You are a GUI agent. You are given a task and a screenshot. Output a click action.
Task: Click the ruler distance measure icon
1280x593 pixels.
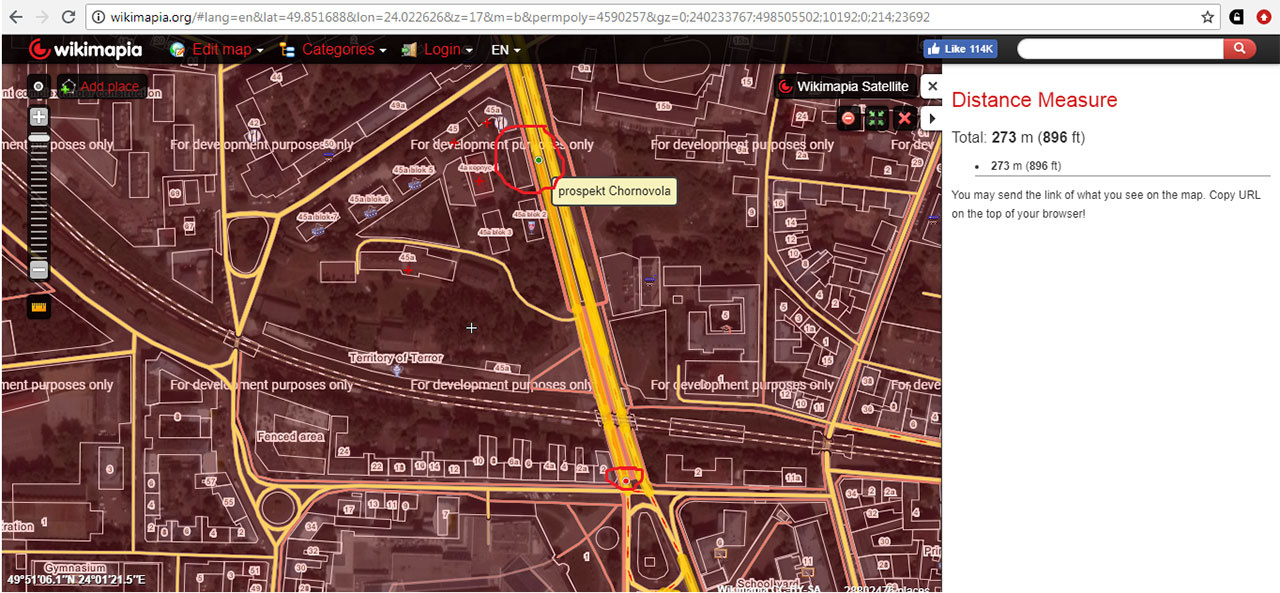point(39,307)
